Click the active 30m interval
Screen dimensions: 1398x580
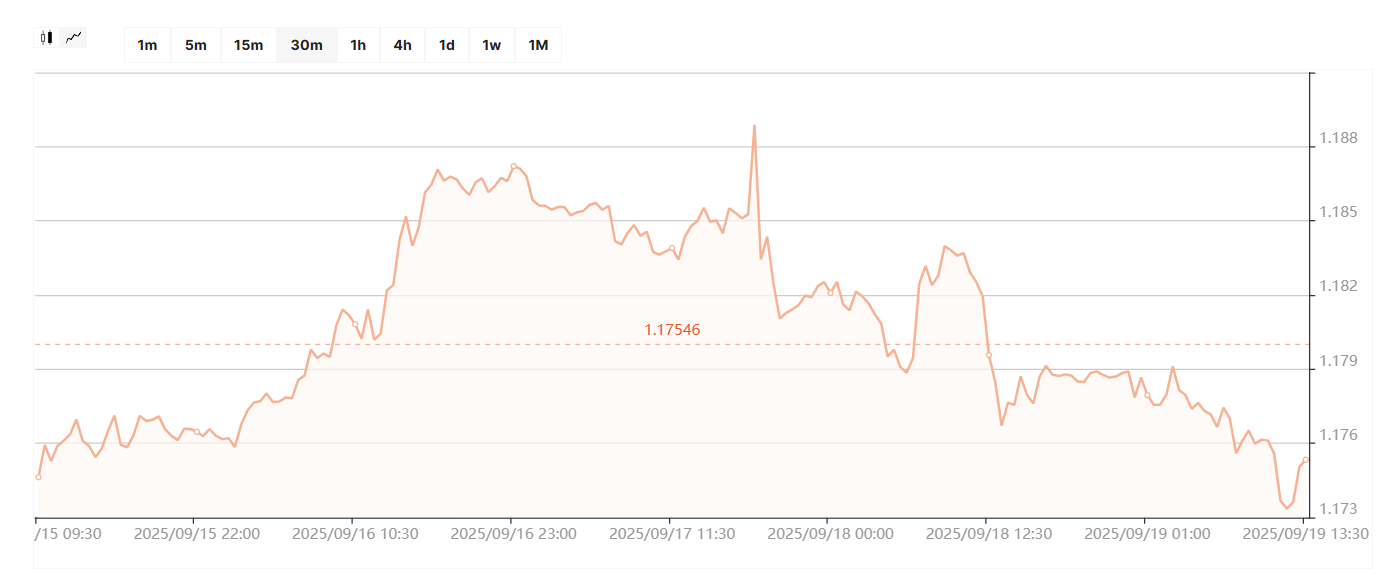point(306,45)
